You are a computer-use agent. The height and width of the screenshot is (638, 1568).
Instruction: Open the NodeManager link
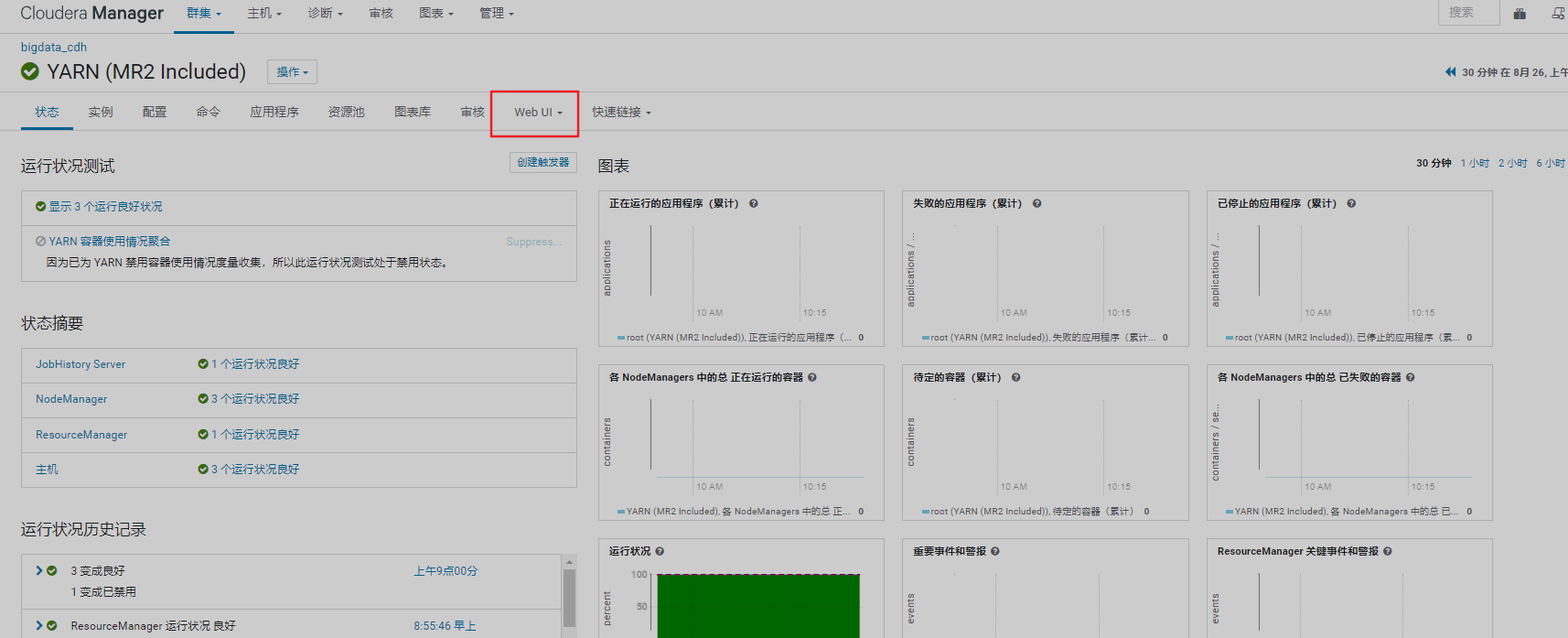tap(71, 399)
